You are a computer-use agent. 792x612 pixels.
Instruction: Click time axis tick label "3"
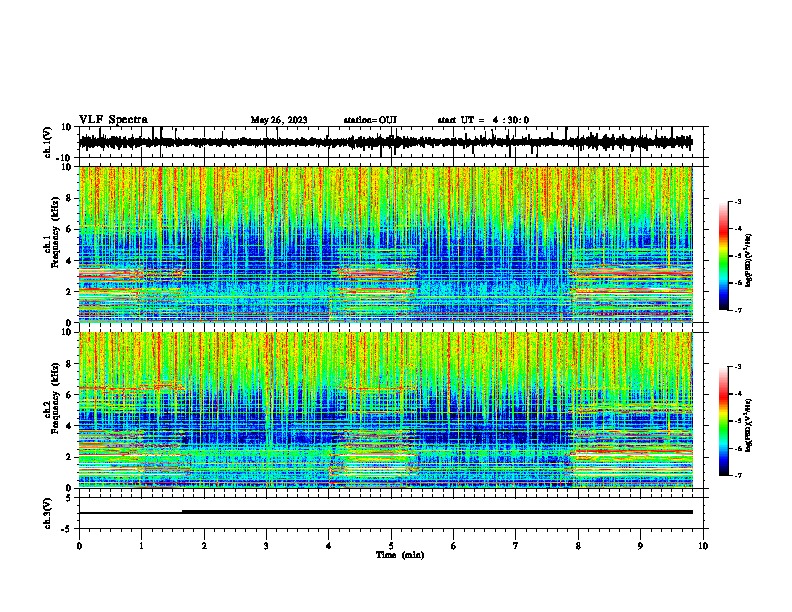pos(266,546)
